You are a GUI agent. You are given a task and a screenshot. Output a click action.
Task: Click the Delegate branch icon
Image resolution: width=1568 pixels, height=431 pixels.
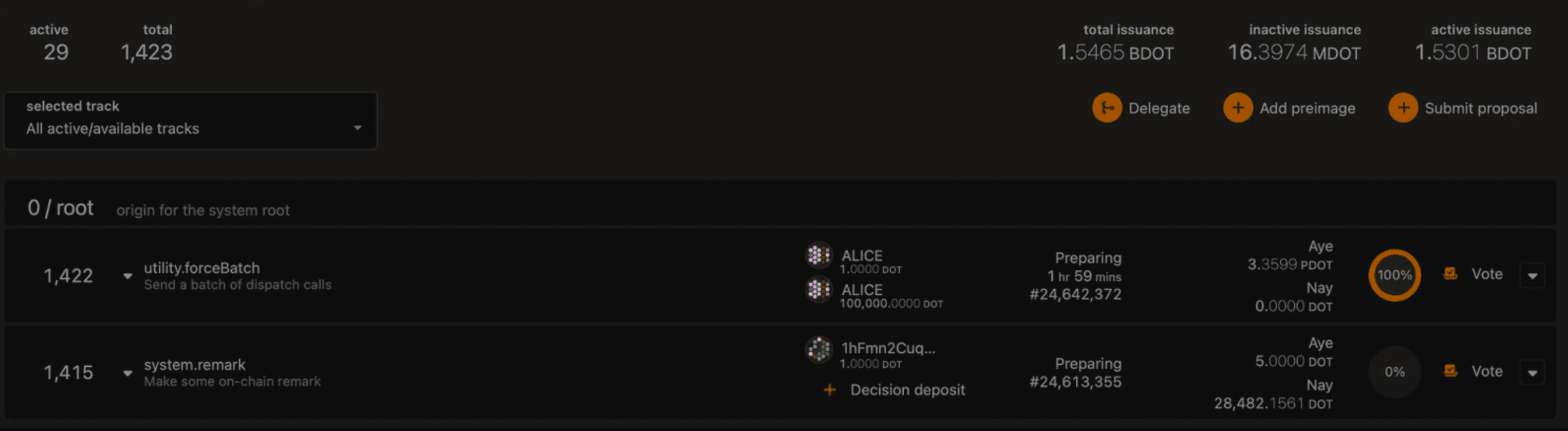click(x=1107, y=109)
